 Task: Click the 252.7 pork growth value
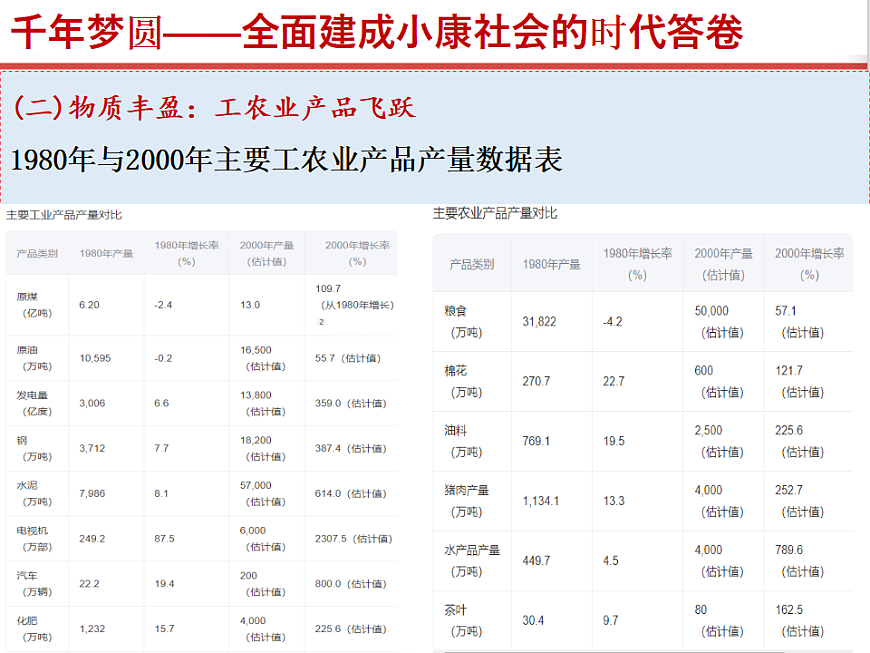[789, 490]
